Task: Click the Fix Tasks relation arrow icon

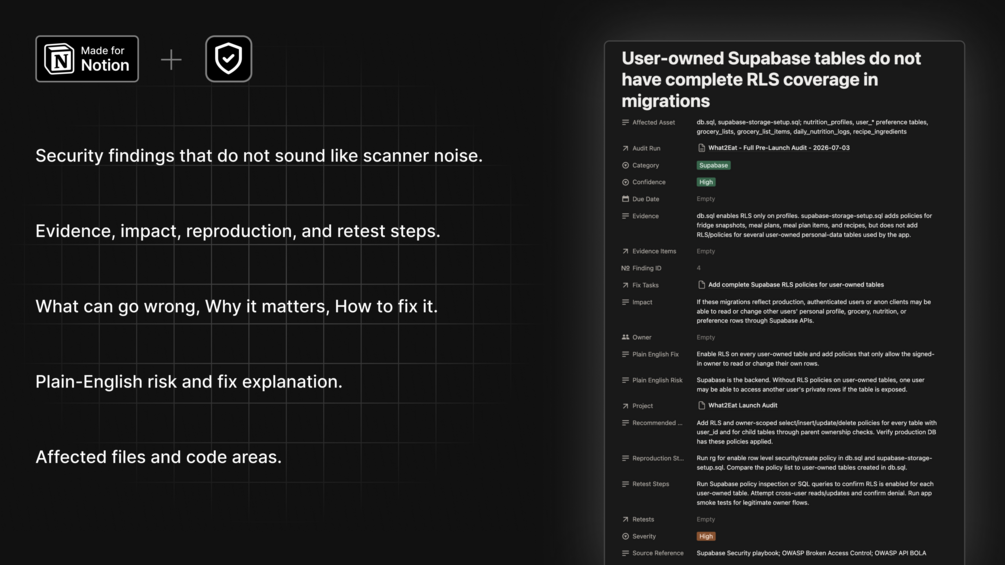Action: click(x=625, y=285)
